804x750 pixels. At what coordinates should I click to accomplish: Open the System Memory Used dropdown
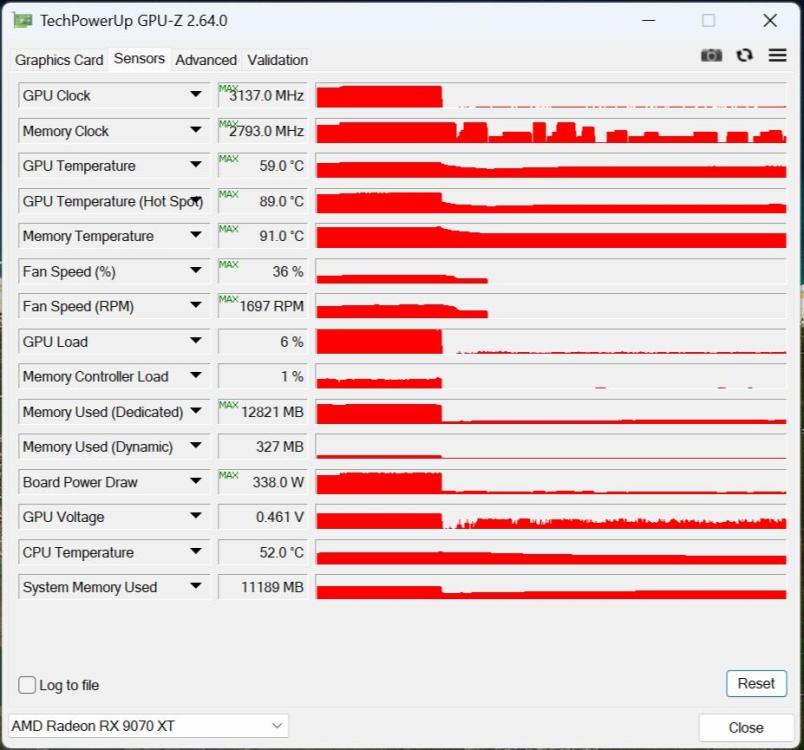tap(195, 586)
